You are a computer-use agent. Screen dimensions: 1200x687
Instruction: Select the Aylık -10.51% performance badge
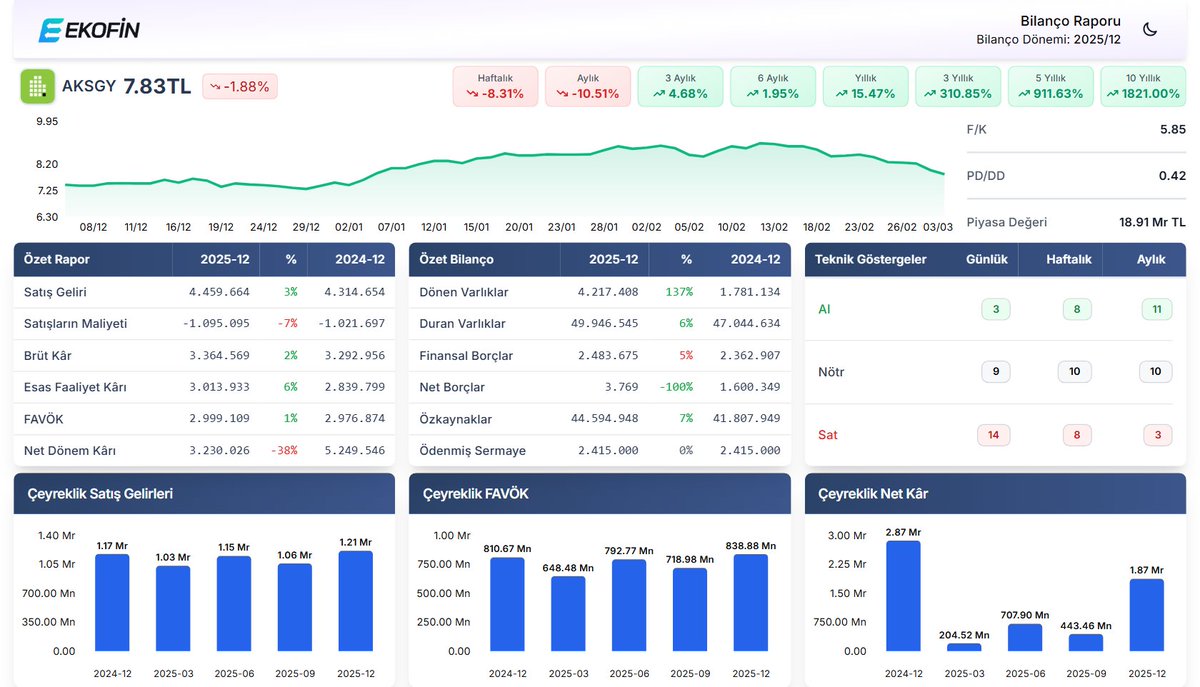tap(588, 86)
